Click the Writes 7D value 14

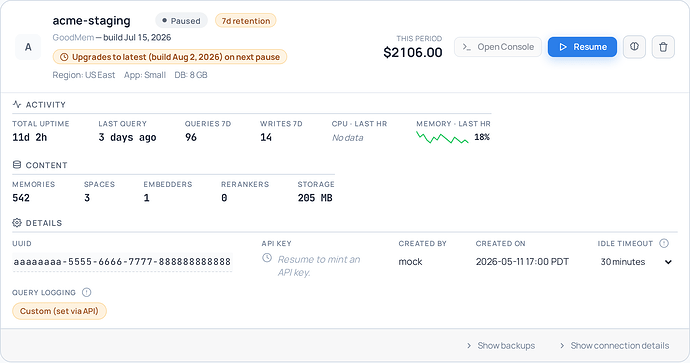click(x=266, y=137)
